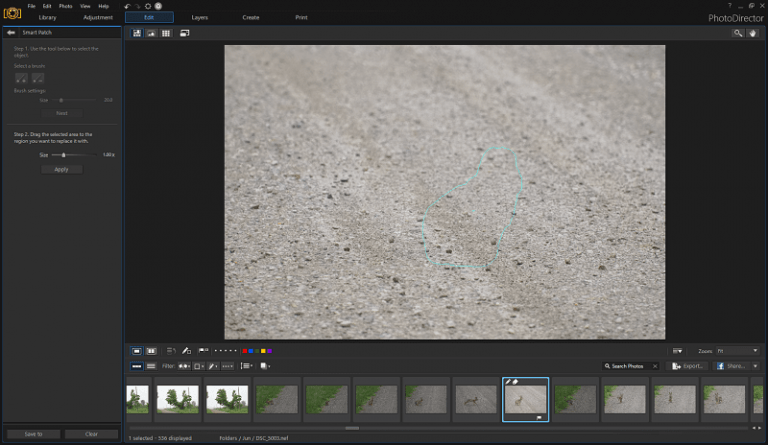The image size is (768, 445).
Task: Switch to viewer-only mode icon
Action: [x=151, y=33]
